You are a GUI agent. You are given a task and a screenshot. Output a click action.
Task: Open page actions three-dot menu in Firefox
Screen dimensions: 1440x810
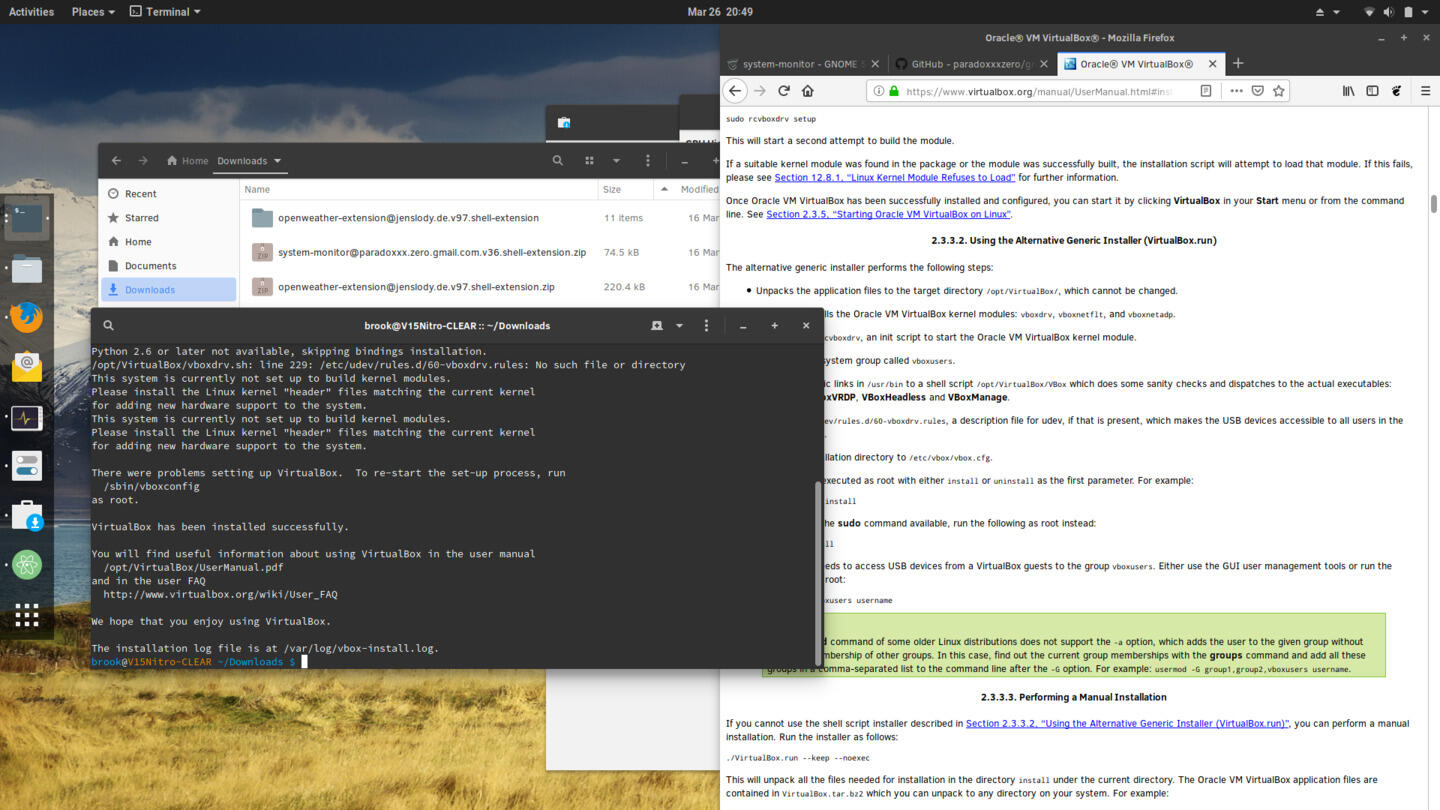(1236, 91)
